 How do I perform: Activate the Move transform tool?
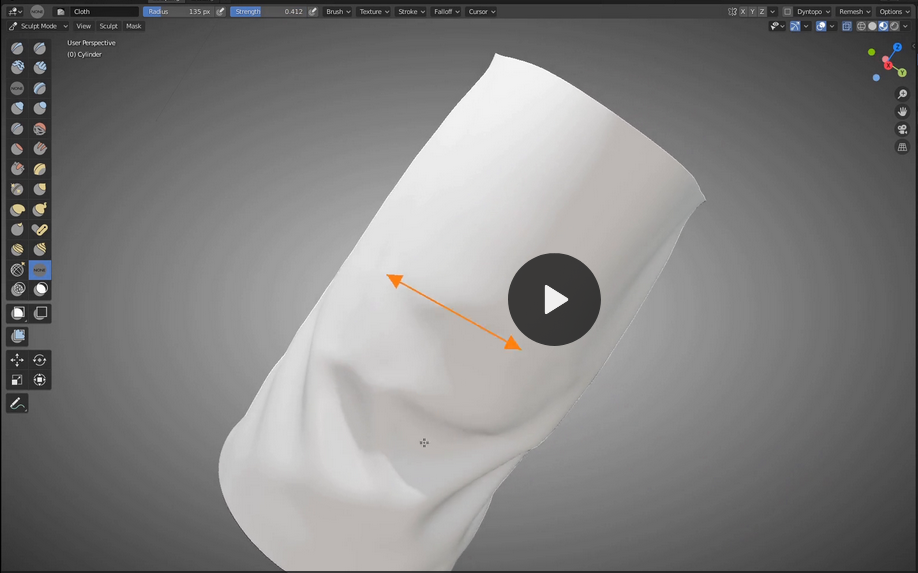[x=18, y=360]
